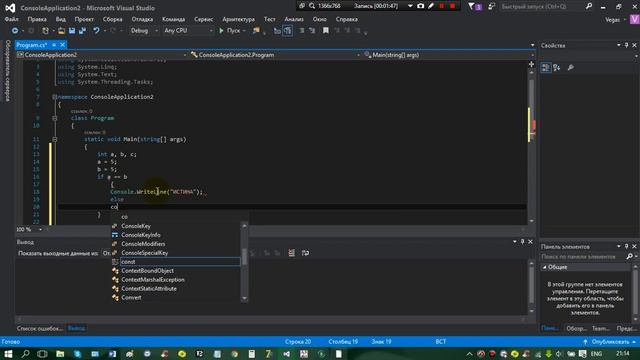Undo the last edit using the toolbar arrow
This screenshot has height=360, width=640.
(x=96, y=31)
